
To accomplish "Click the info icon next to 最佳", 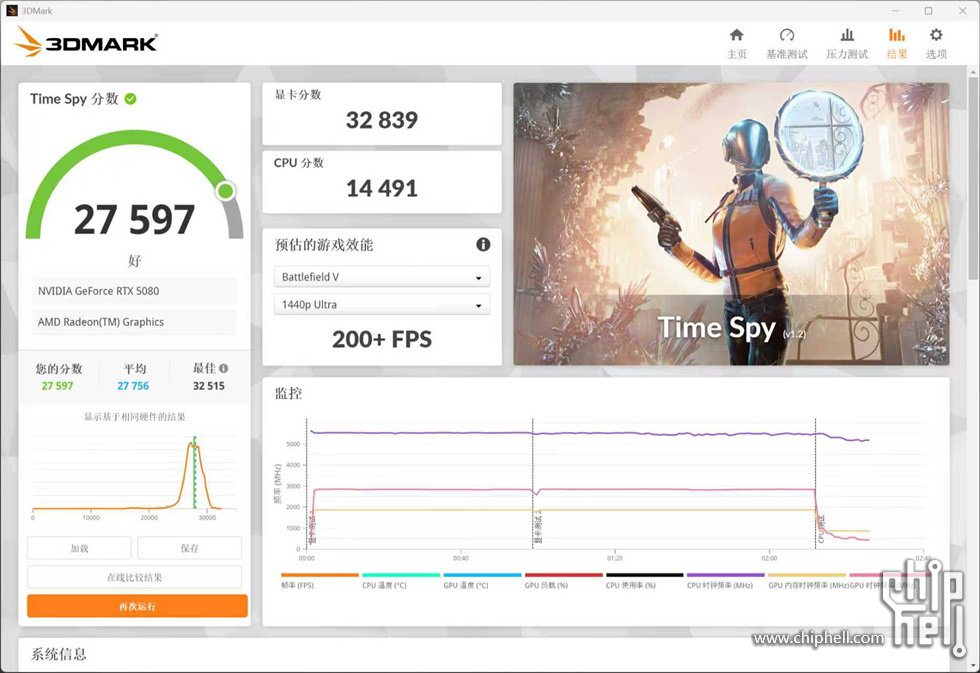I will (224, 368).
